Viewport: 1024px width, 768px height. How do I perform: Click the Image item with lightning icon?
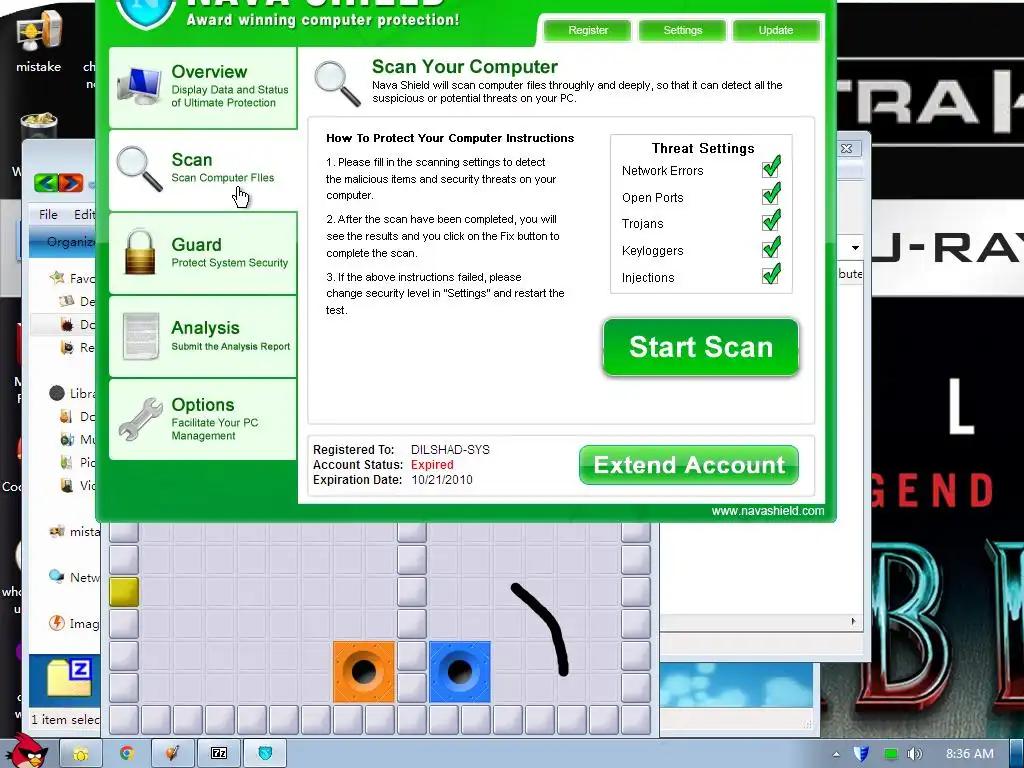pyautogui.click(x=74, y=624)
